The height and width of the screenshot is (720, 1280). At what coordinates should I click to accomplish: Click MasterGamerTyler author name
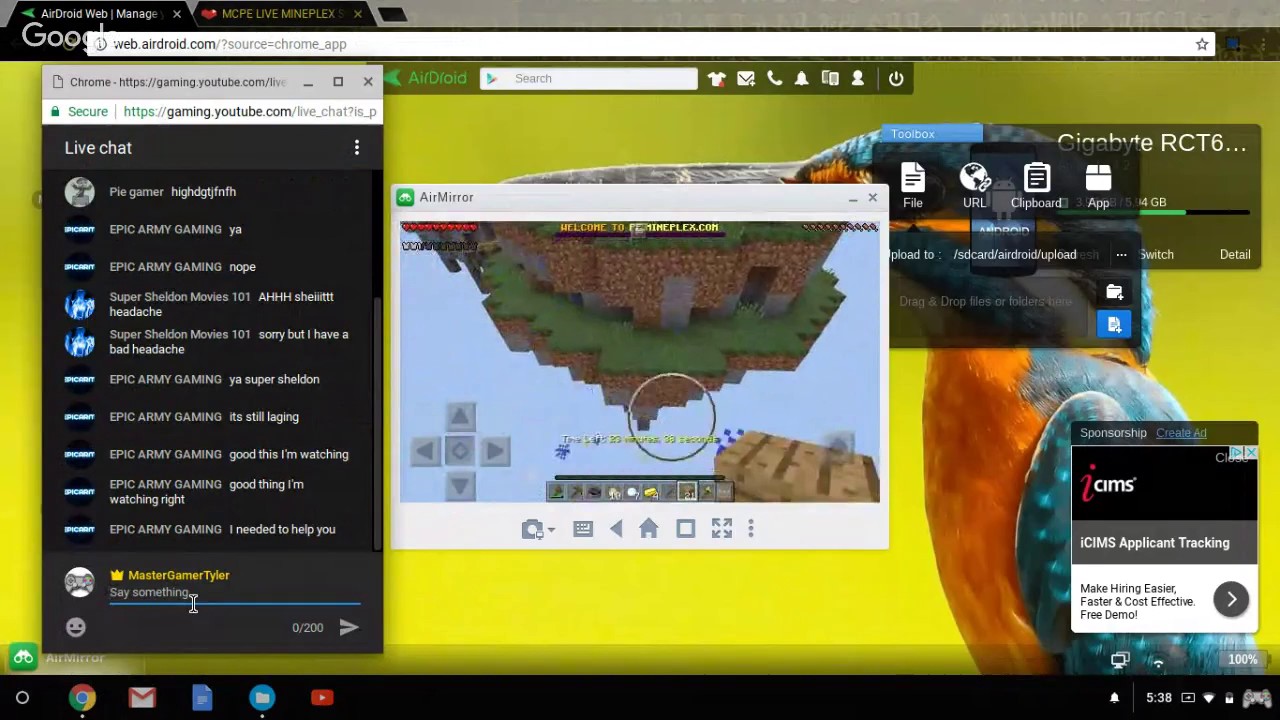tap(179, 575)
